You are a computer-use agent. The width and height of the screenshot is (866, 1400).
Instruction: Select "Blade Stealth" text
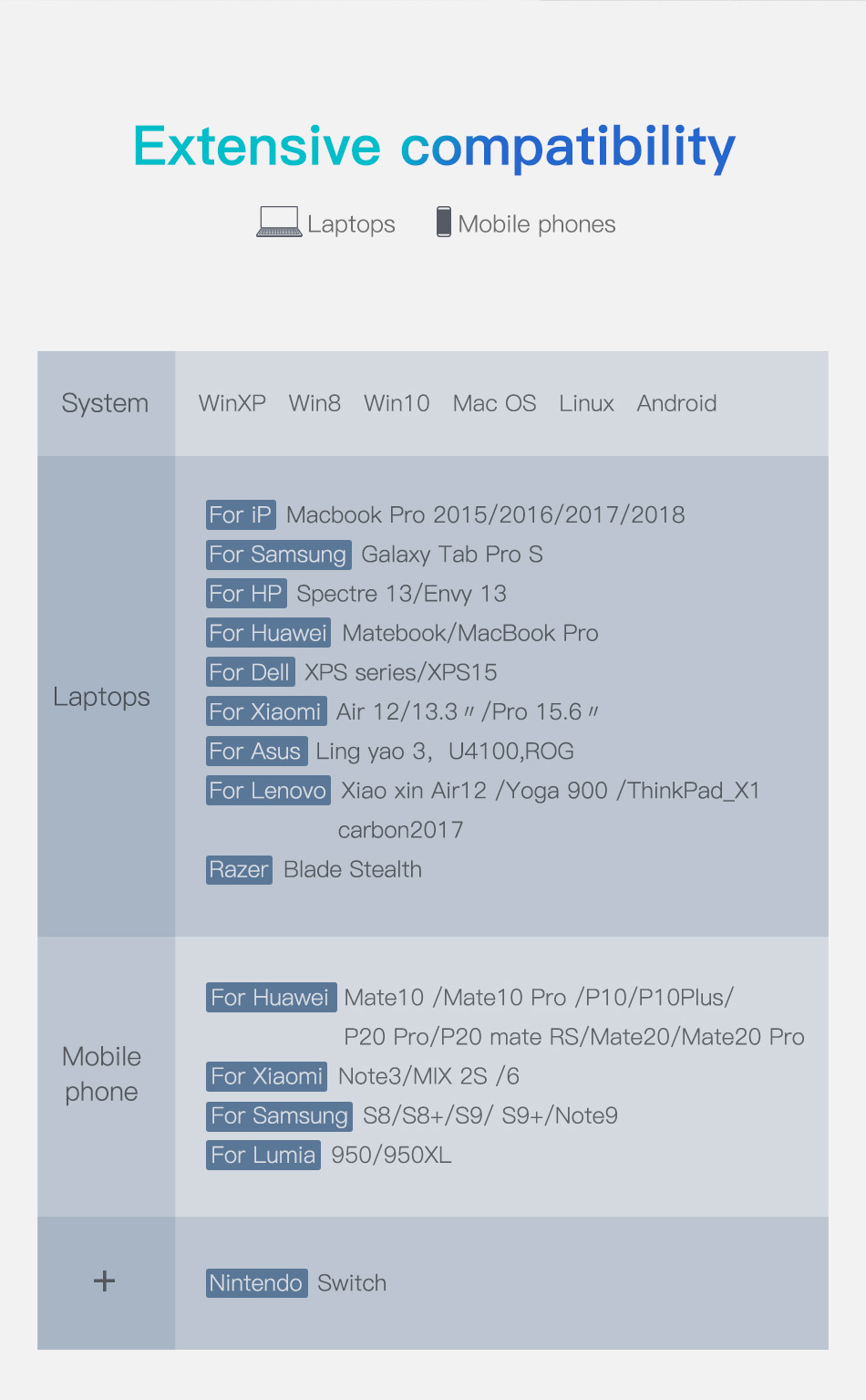click(353, 869)
